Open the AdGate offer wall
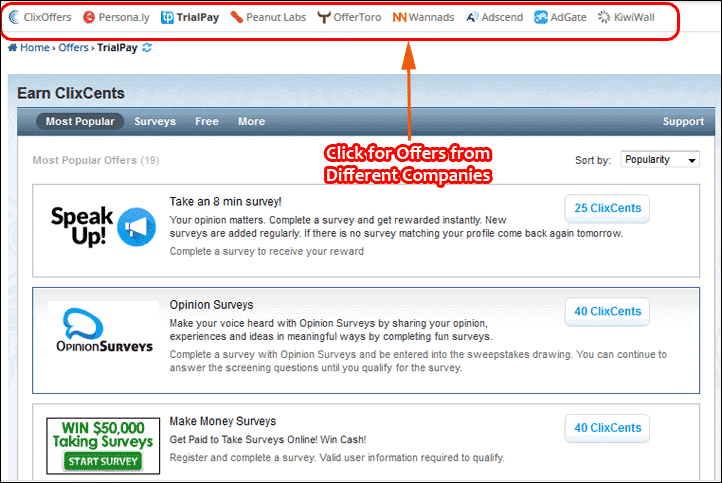 coord(561,17)
